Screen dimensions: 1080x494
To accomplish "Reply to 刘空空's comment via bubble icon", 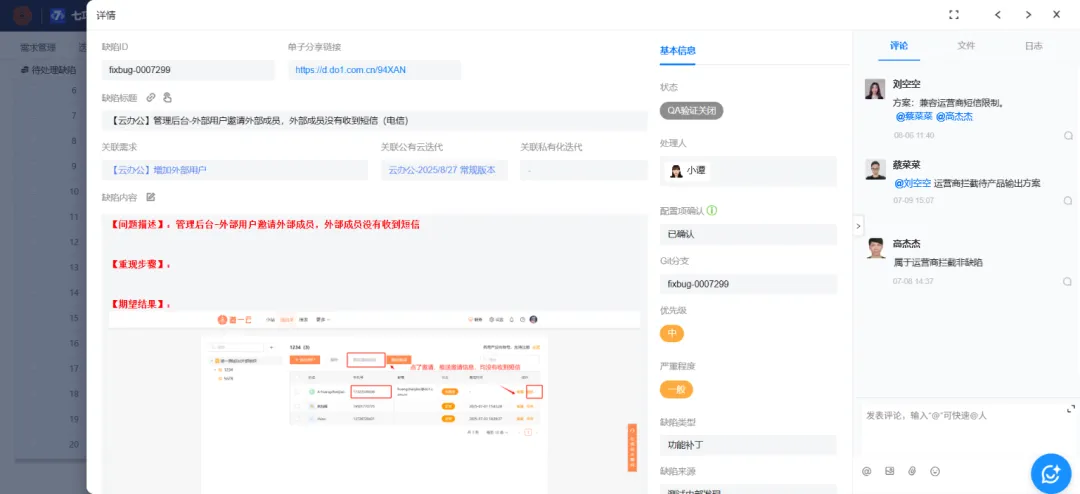I will 1067,135.
